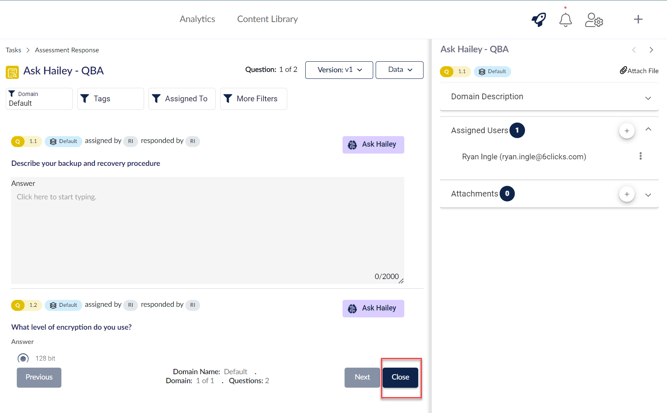Open options menu for Ryan Ingle
Image resolution: width=667 pixels, height=413 pixels.
(641, 157)
